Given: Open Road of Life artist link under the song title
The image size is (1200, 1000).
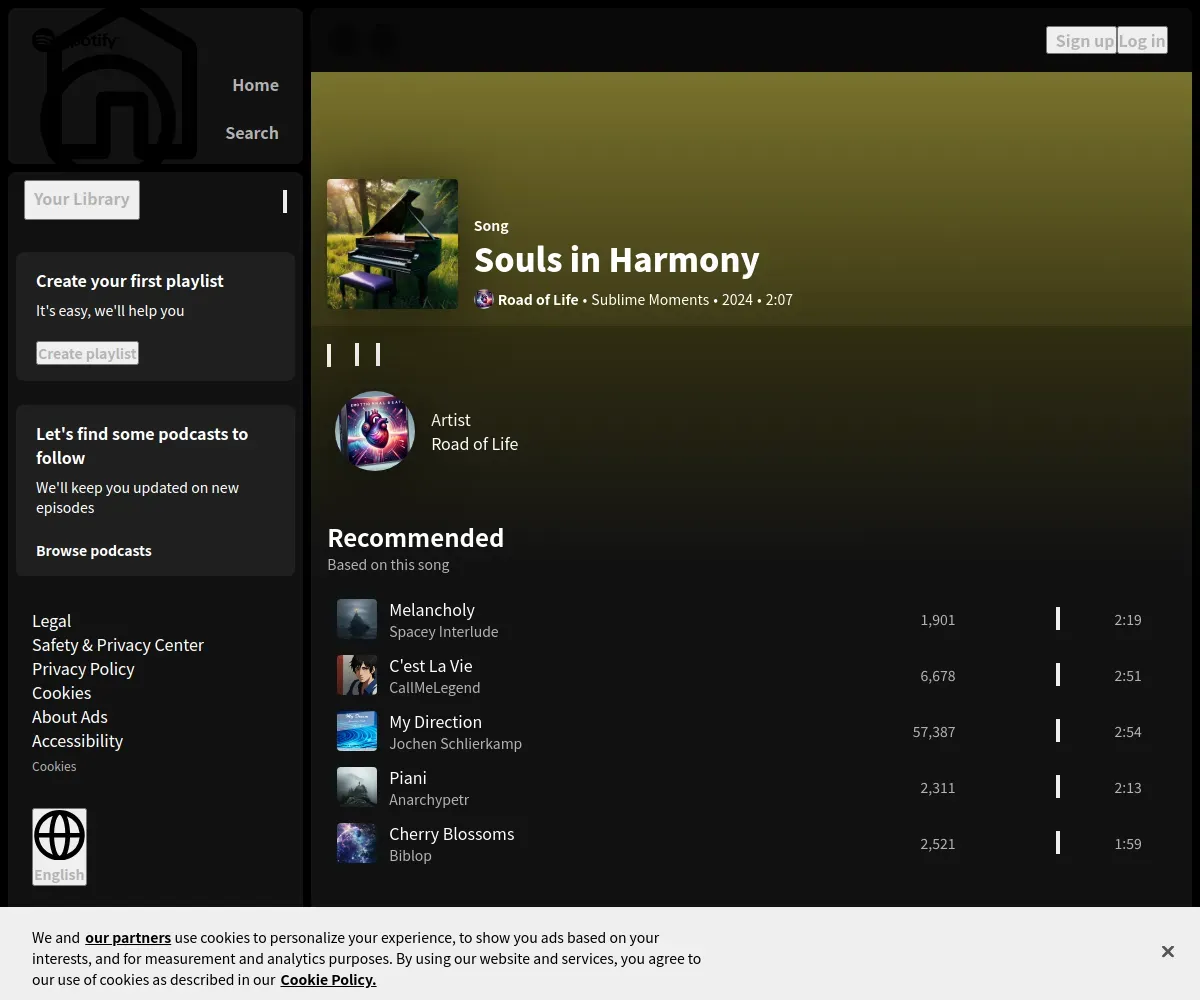Looking at the screenshot, I should pyautogui.click(x=538, y=299).
